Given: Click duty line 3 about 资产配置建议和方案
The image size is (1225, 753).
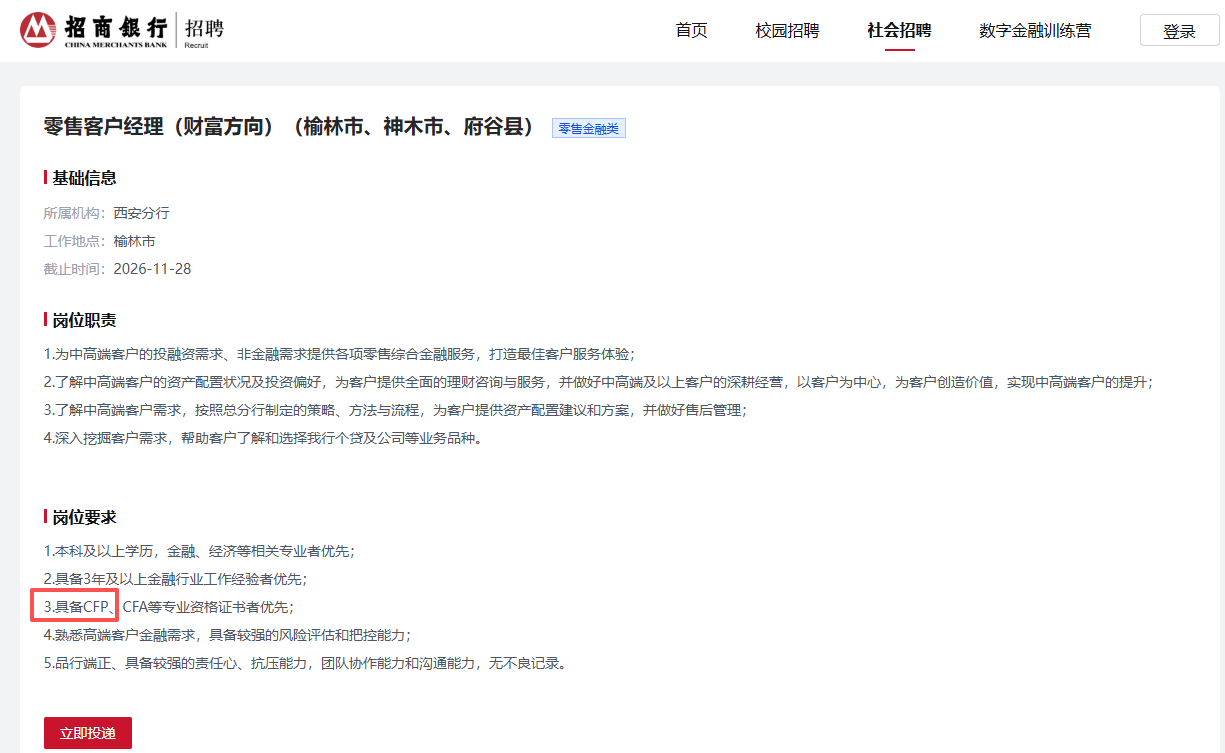Looking at the screenshot, I should [396, 410].
